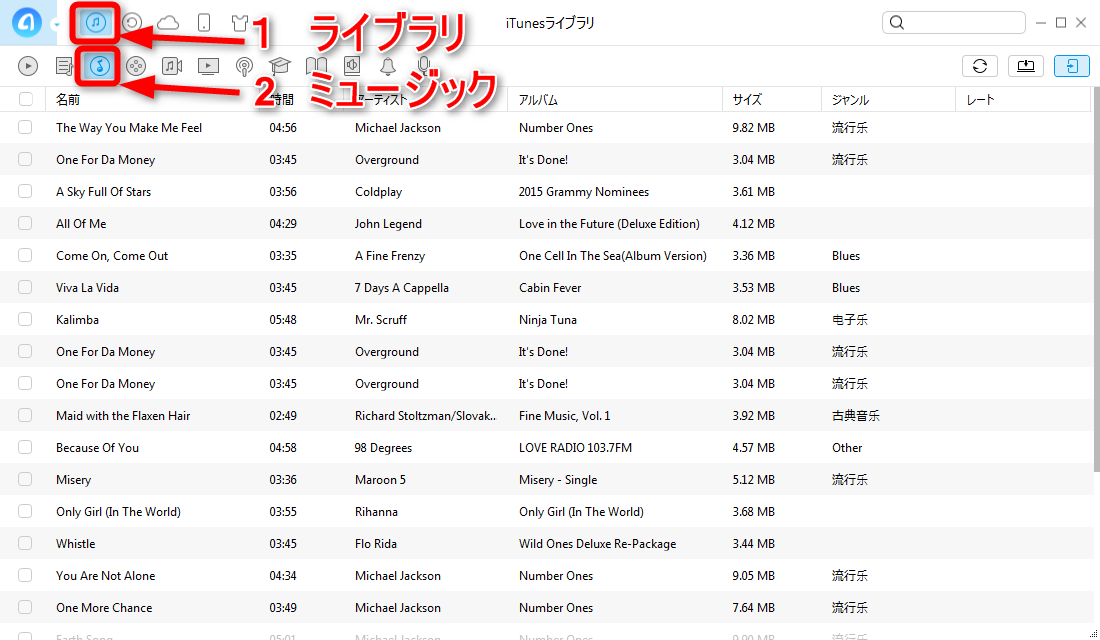Click artist A Fine Frenzy
1100x640 pixels.
(390, 255)
